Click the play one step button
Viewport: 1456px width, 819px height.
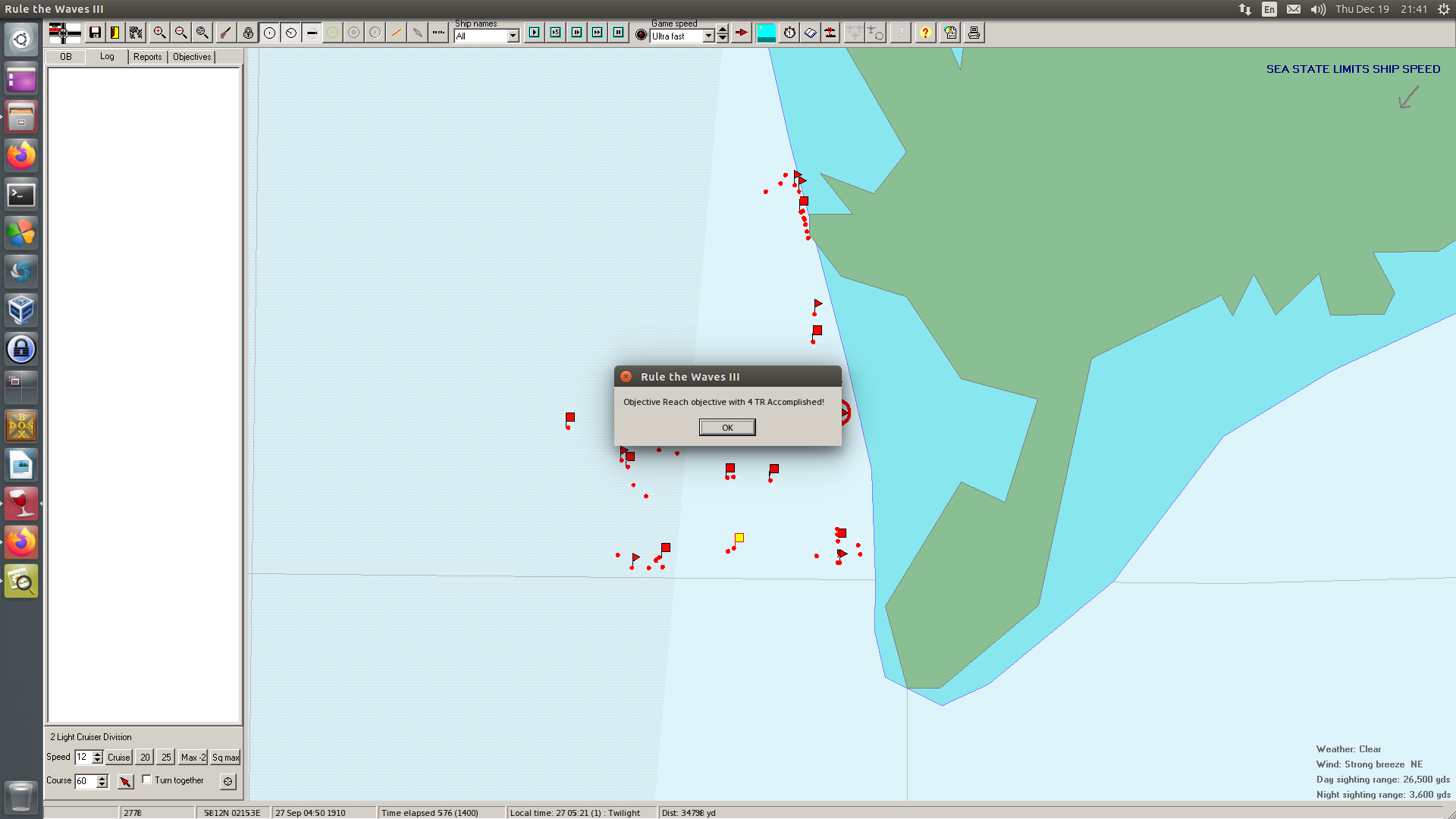534,33
